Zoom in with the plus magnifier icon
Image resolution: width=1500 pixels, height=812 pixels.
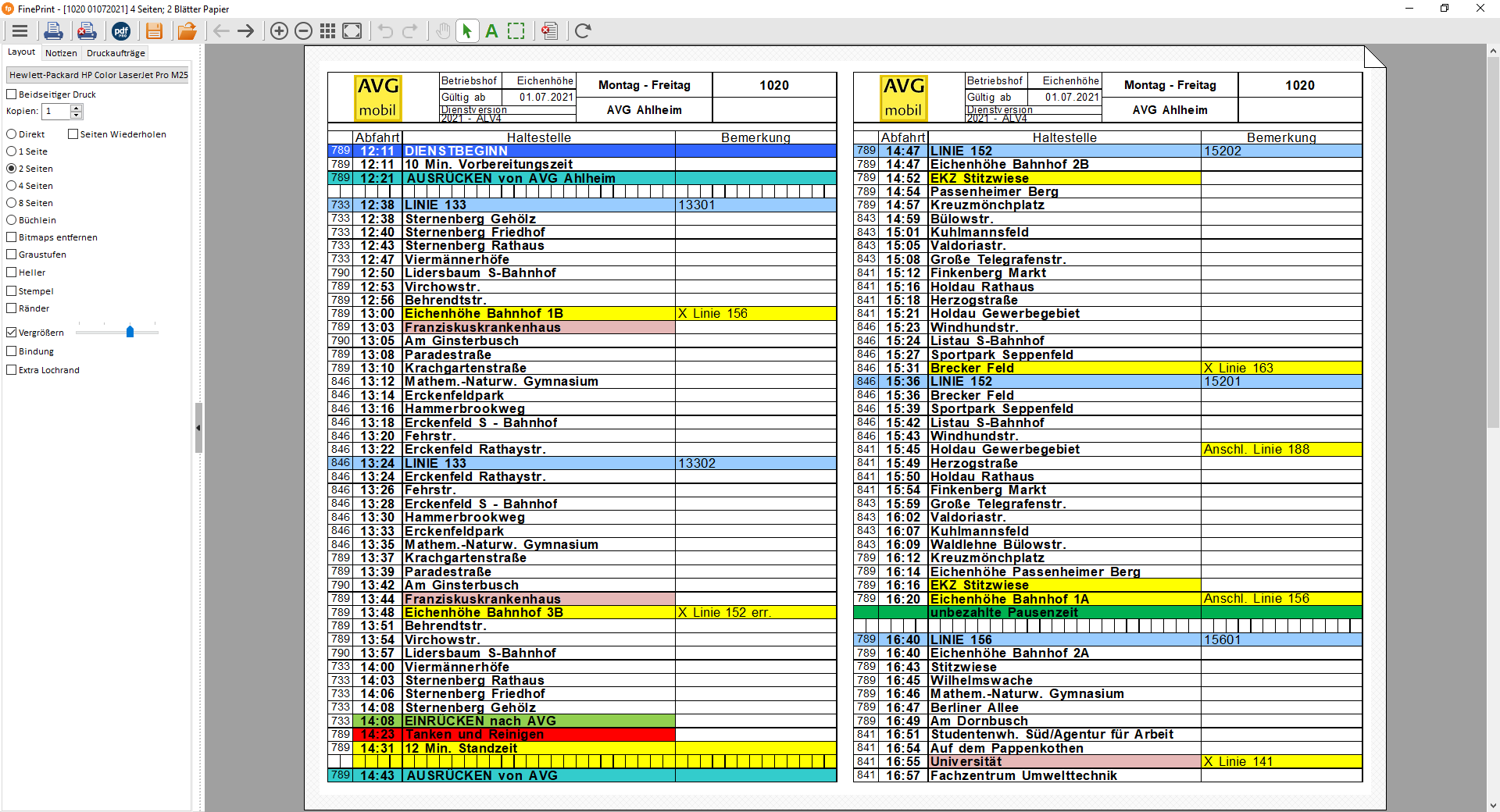pyautogui.click(x=279, y=31)
